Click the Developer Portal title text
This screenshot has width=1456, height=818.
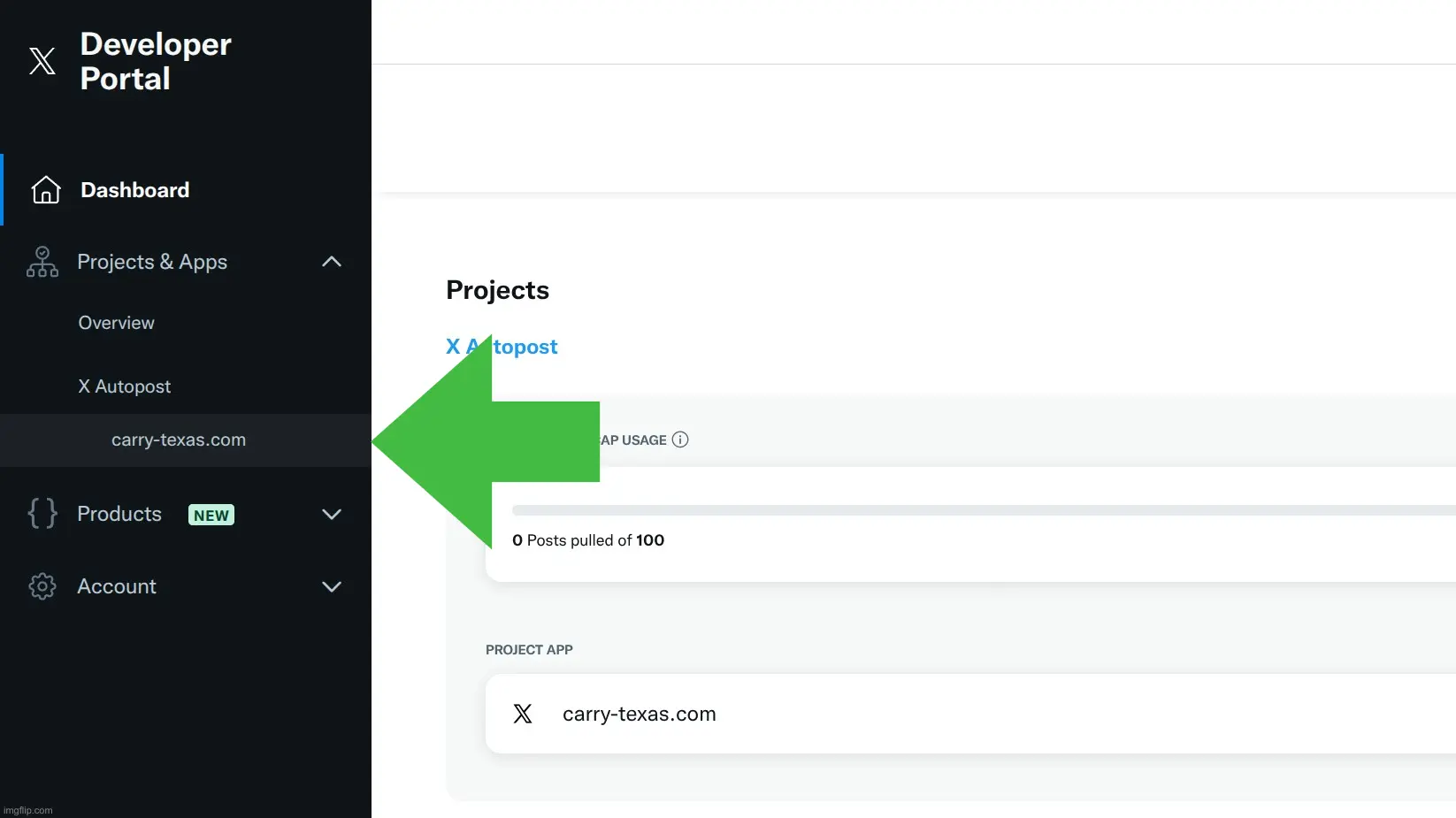tap(156, 61)
